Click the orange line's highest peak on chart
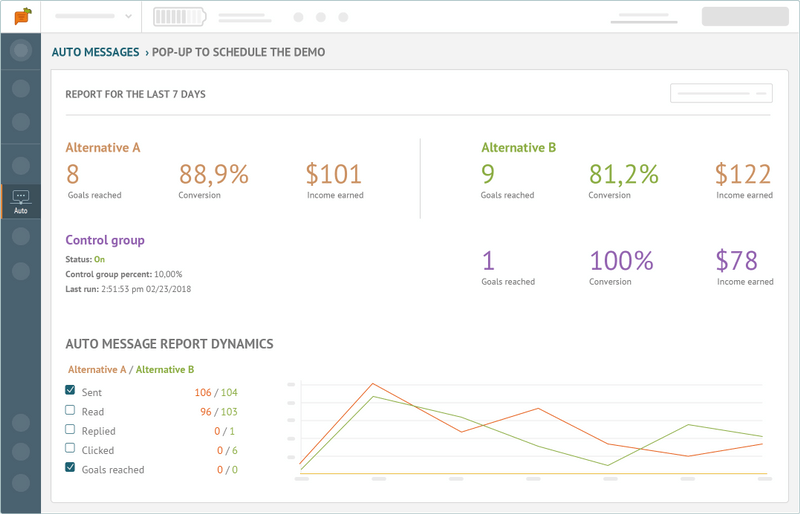The width and height of the screenshot is (800, 514). pyautogui.click(x=373, y=384)
